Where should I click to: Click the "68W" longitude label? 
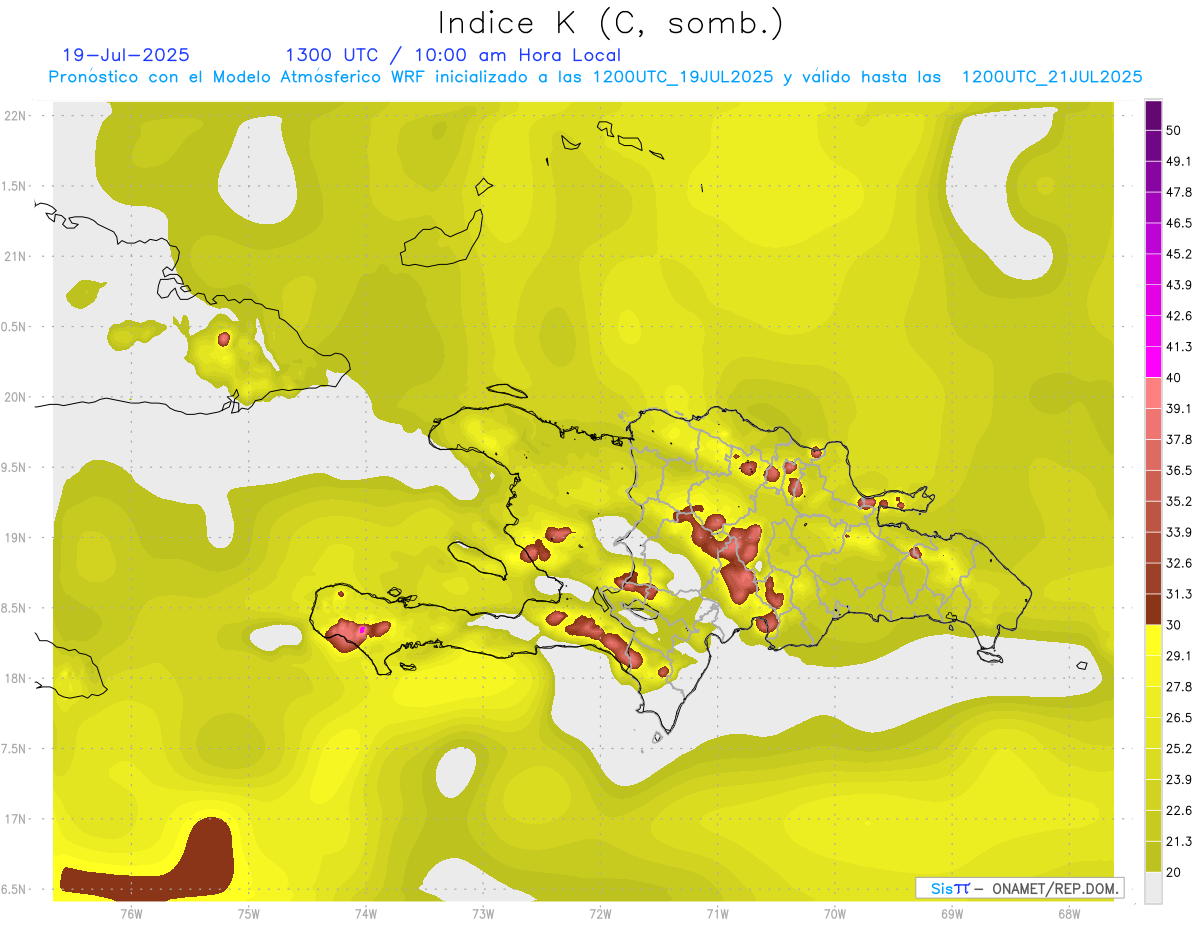(x=1069, y=913)
